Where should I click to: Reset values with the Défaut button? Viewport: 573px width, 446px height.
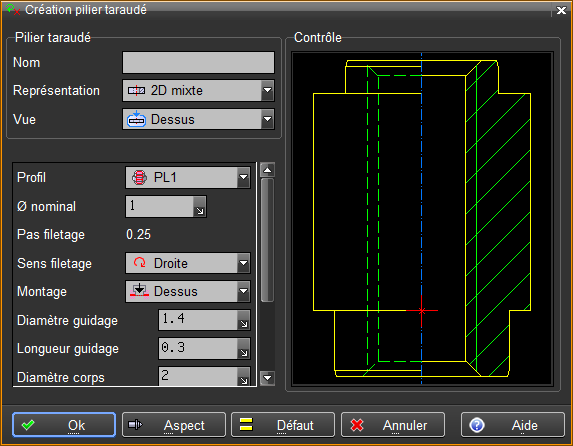283,425
